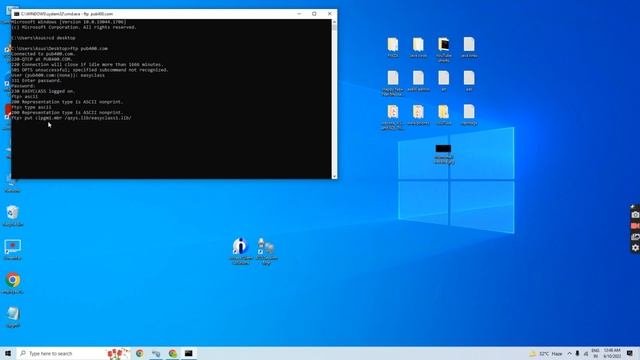Viewport: 640px width, 360px height.
Task: Click the tulip search highlights icon
Action: [117, 353]
